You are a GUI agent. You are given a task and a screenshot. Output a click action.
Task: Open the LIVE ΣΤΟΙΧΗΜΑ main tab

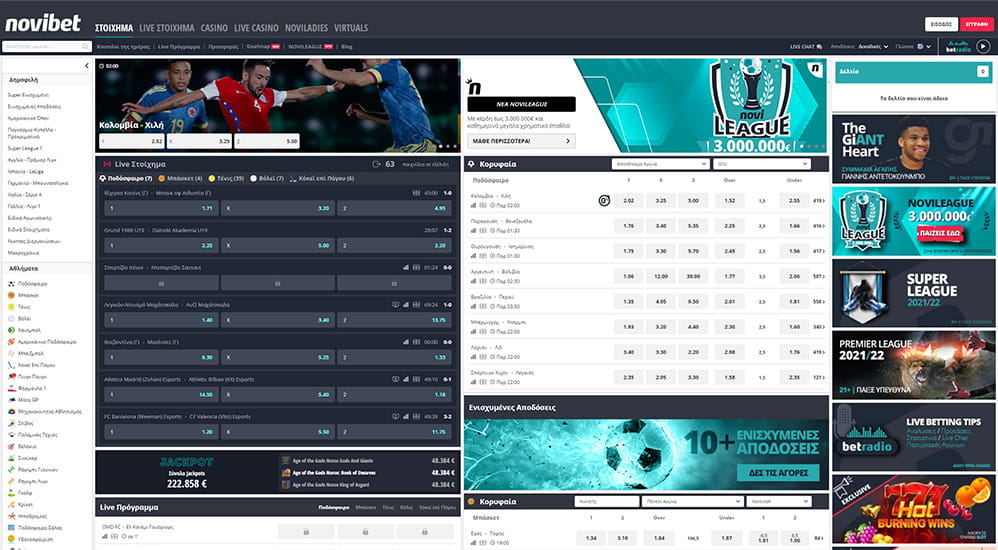coord(167,28)
